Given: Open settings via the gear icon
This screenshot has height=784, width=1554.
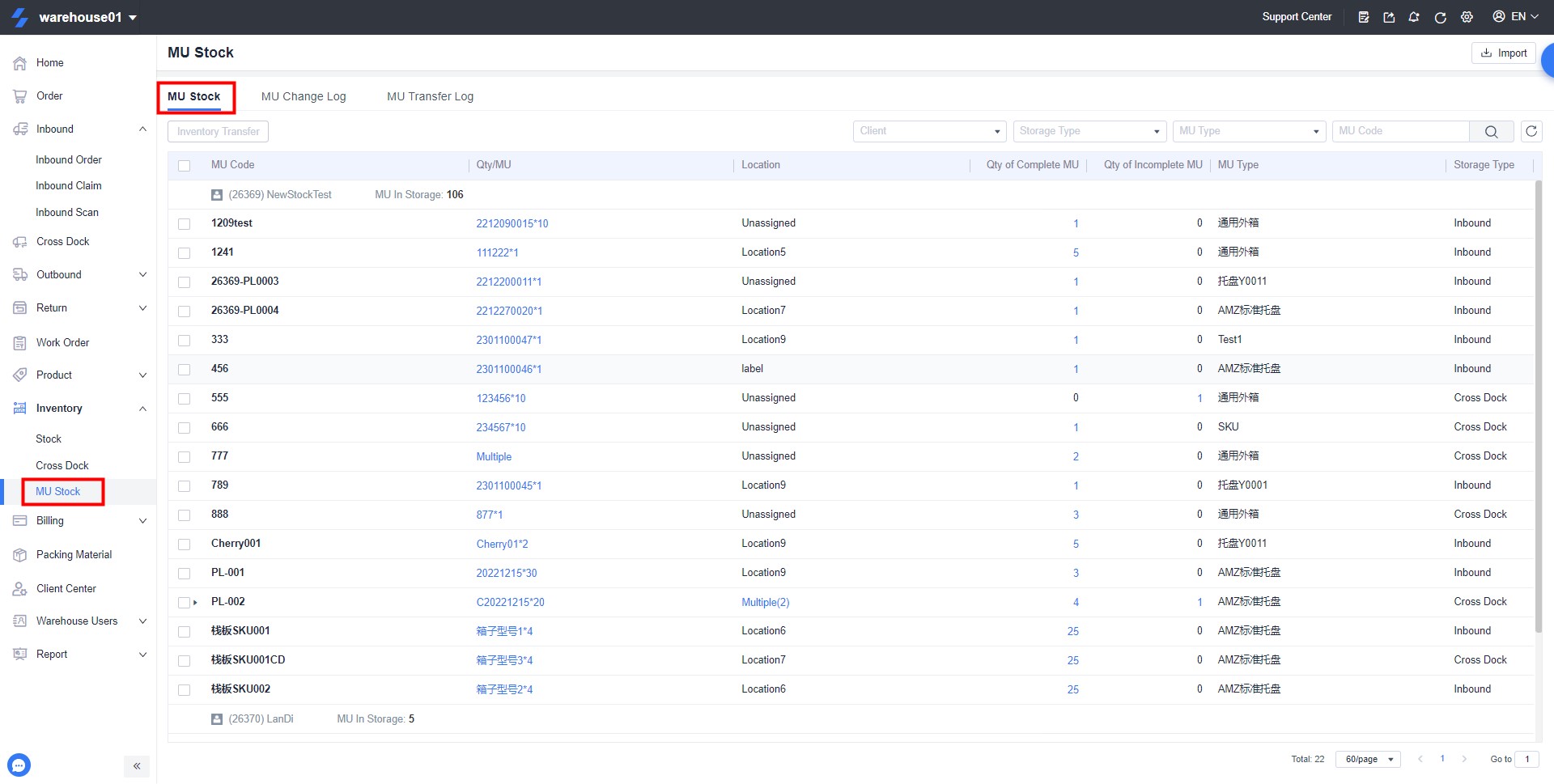Looking at the screenshot, I should click(x=1467, y=17).
